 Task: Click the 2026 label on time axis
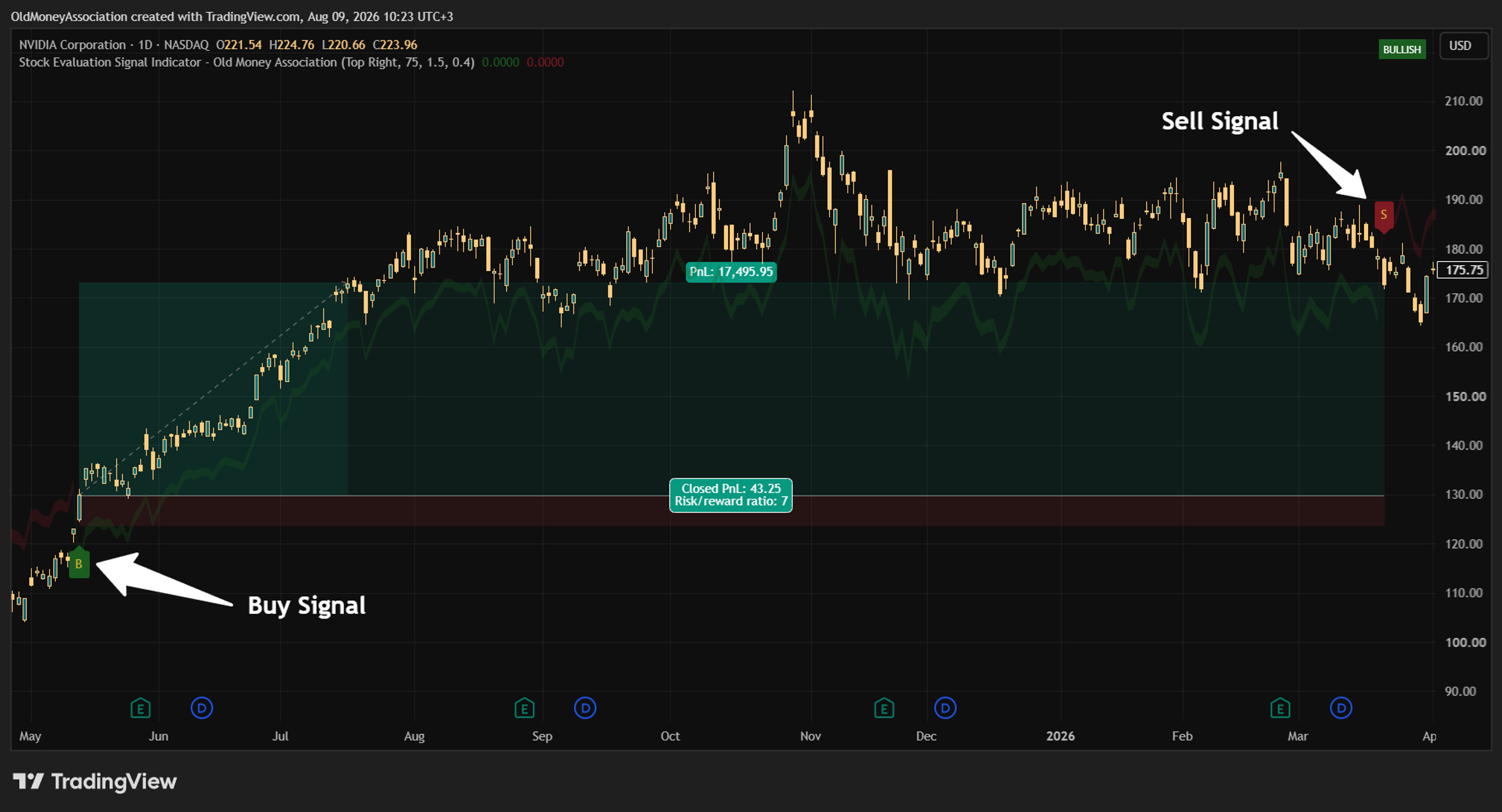(x=1061, y=736)
